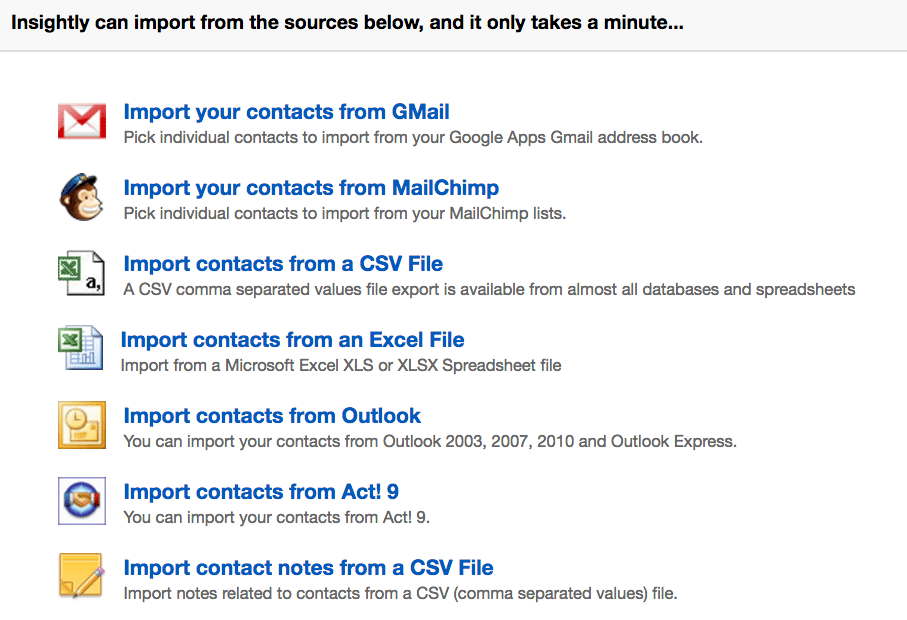The image size is (907, 620).
Task: Open Import contact notes from a CSV File
Action: point(308,568)
